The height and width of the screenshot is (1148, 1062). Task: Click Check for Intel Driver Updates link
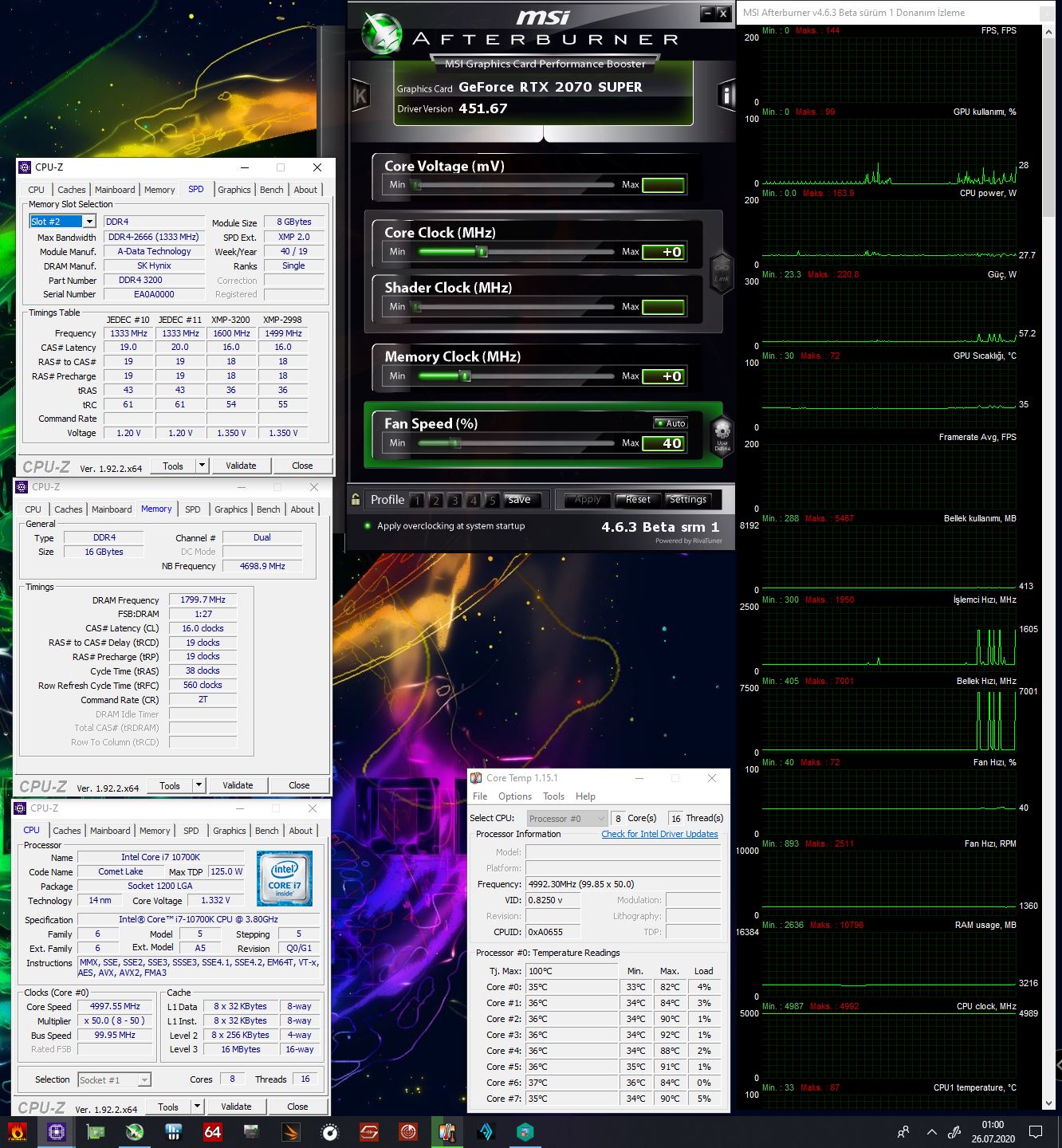click(x=659, y=834)
